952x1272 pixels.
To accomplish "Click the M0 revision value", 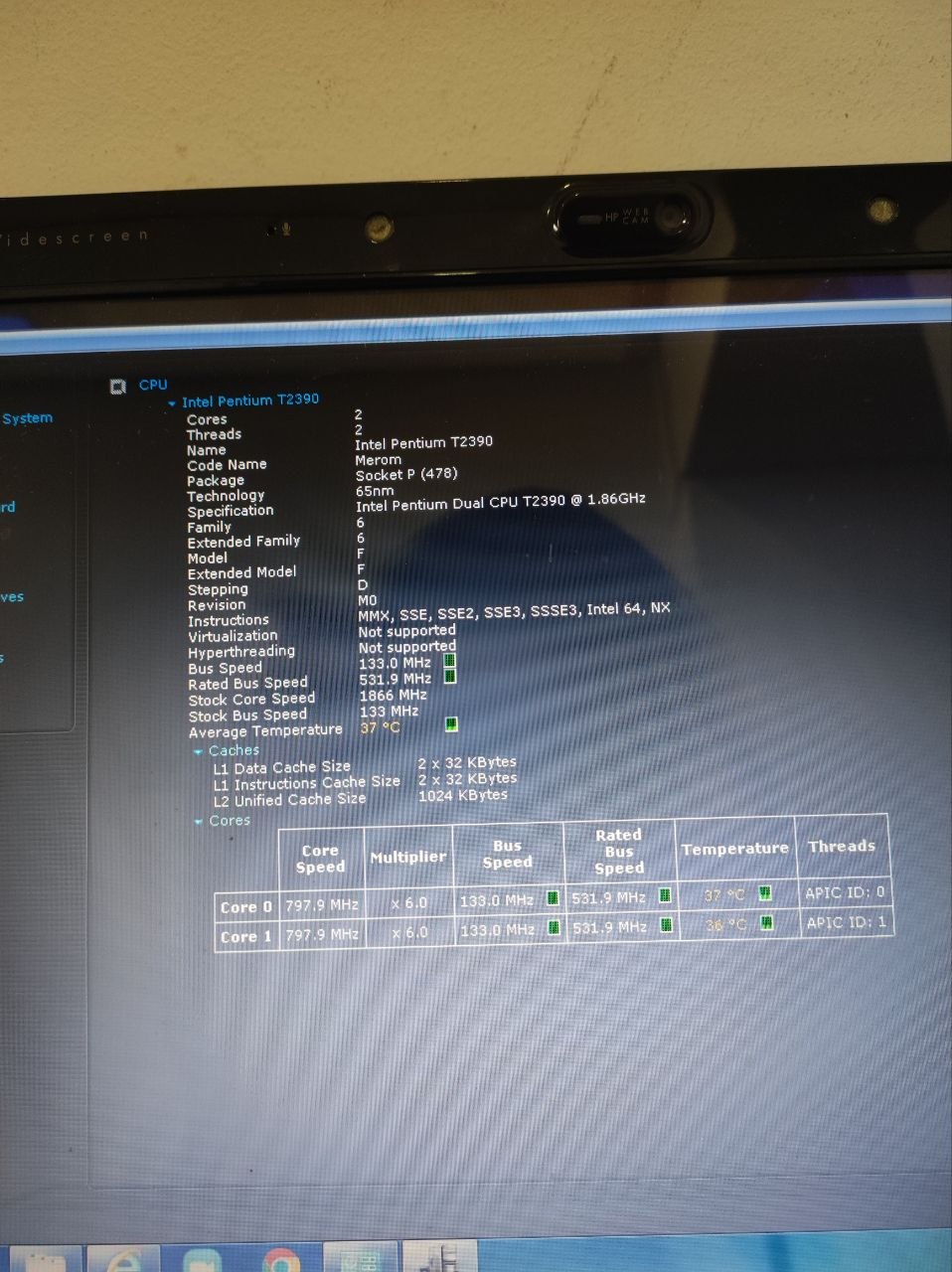I will point(368,600).
